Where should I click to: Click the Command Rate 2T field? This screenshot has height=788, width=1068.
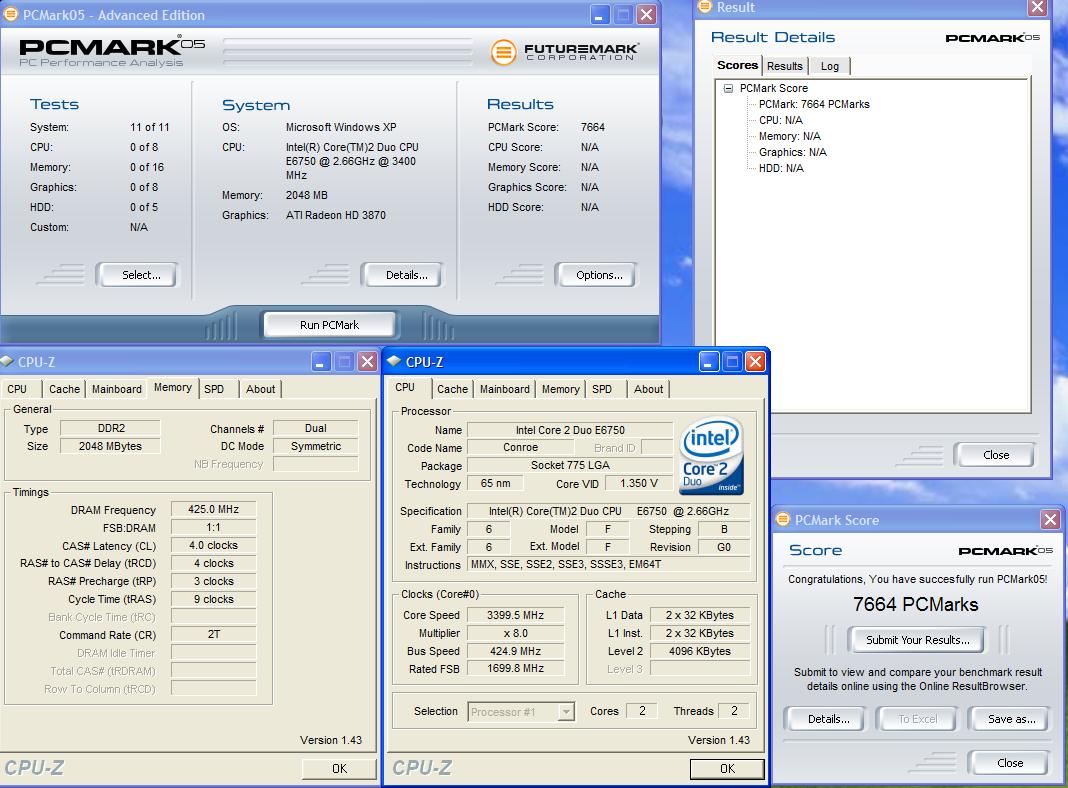(x=213, y=634)
